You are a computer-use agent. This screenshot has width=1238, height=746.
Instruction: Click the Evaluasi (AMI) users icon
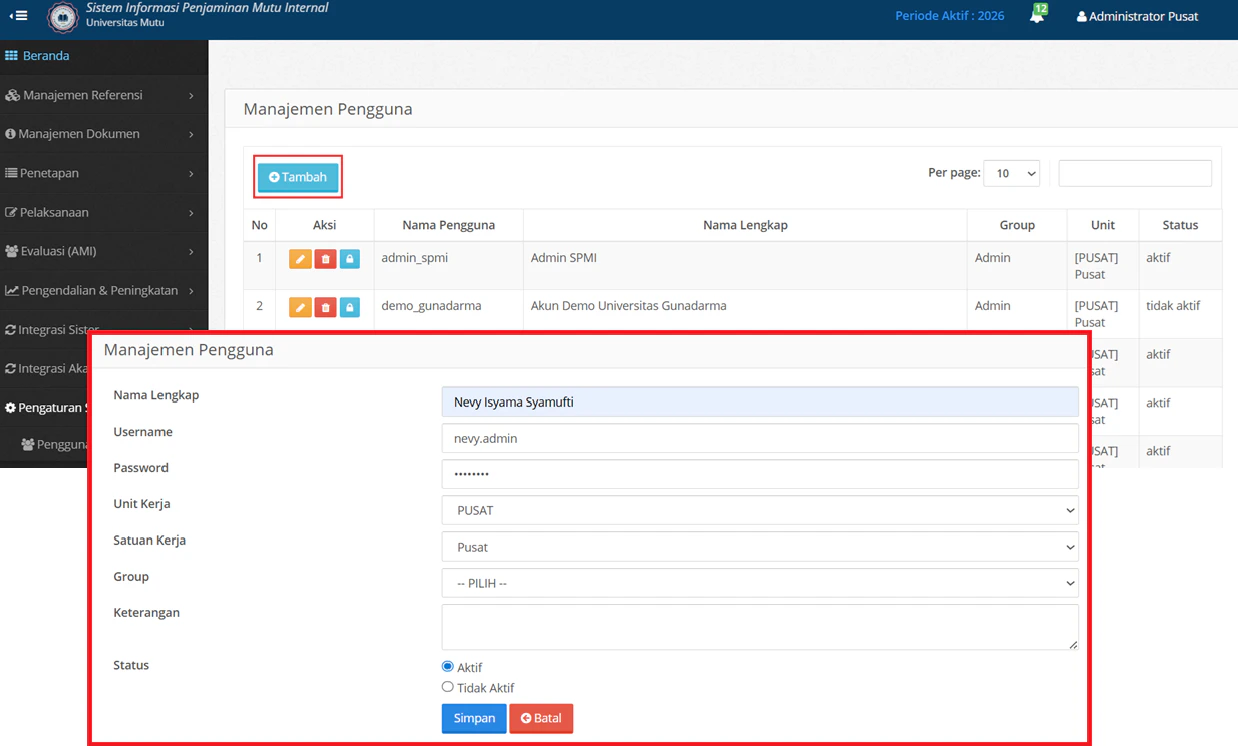point(12,251)
